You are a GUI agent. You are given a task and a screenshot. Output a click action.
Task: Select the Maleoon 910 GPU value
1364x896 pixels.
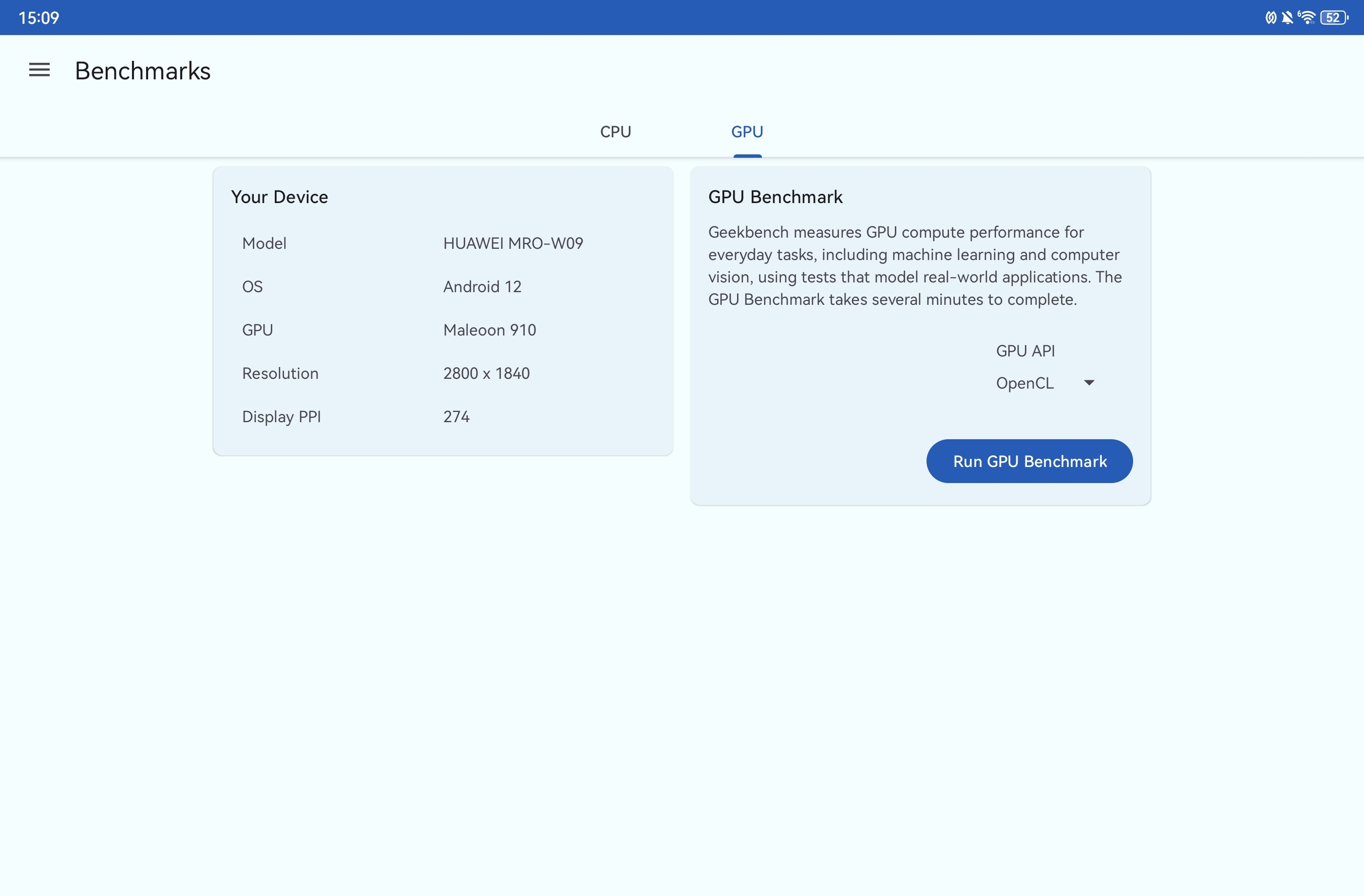pos(490,330)
